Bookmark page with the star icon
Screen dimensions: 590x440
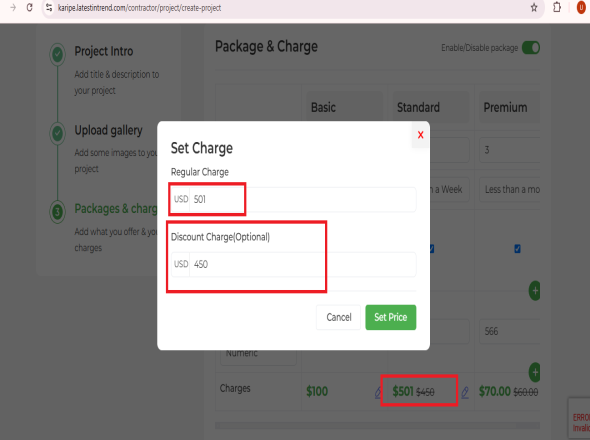click(x=534, y=8)
